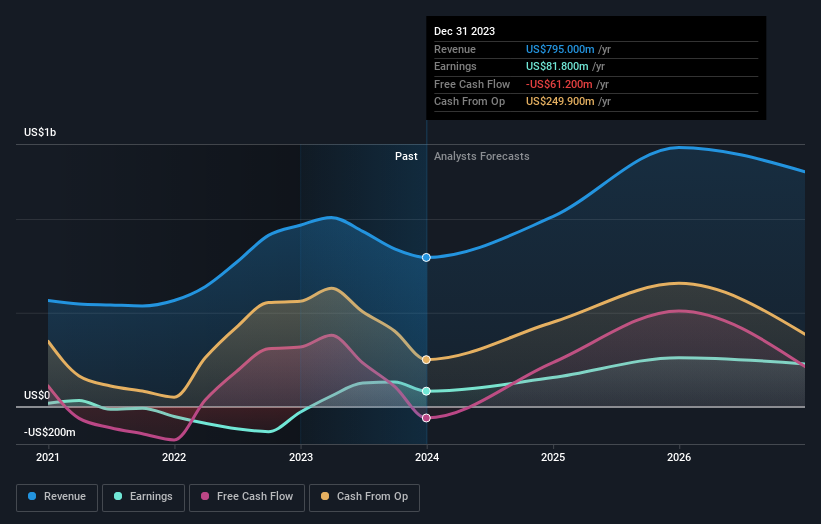The width and height of the screenshot is (821, 524).
Task: Click the blue Revenue data point at 2024
Action: click(426, 258)
